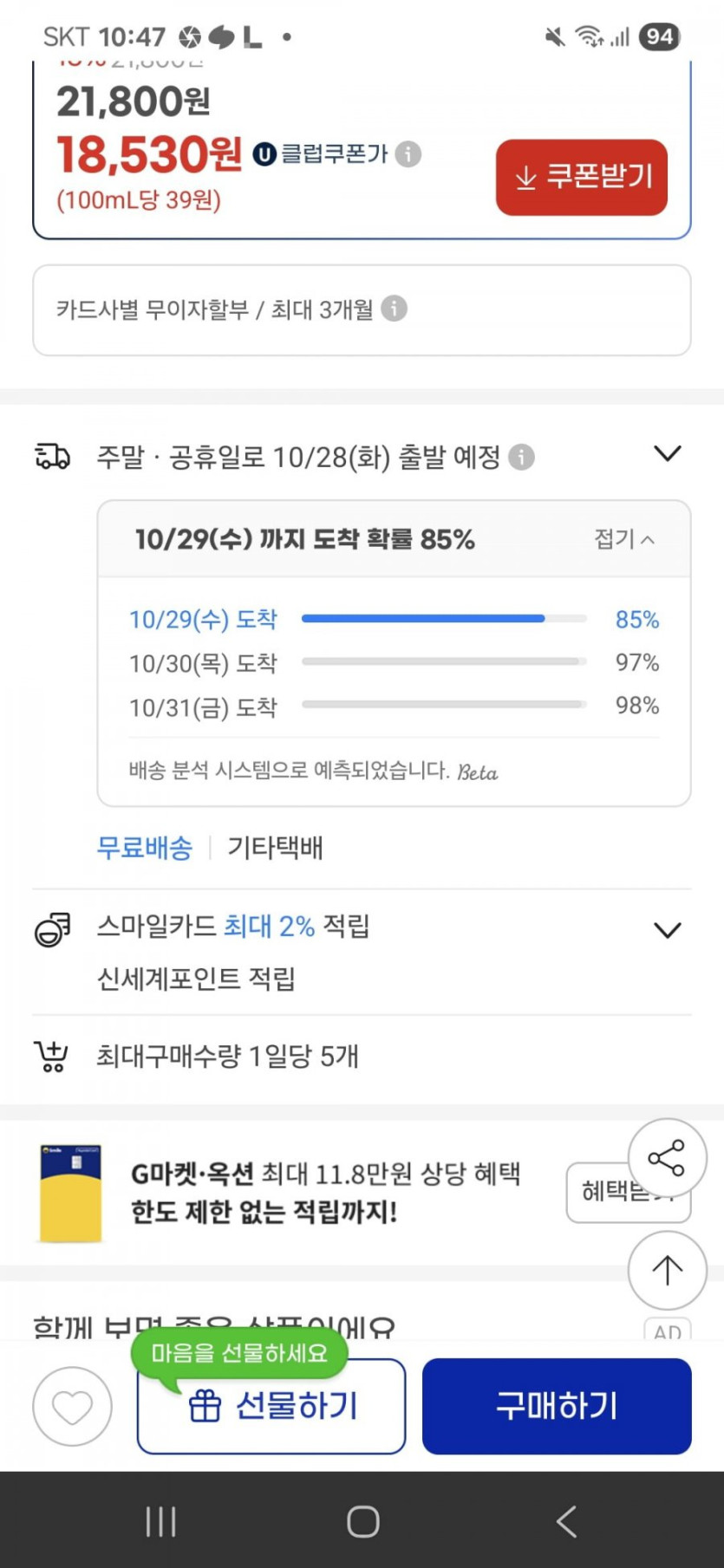Tap info icon beside 무이자할부 최대 3개월
724x1568 pixels.
394,309
